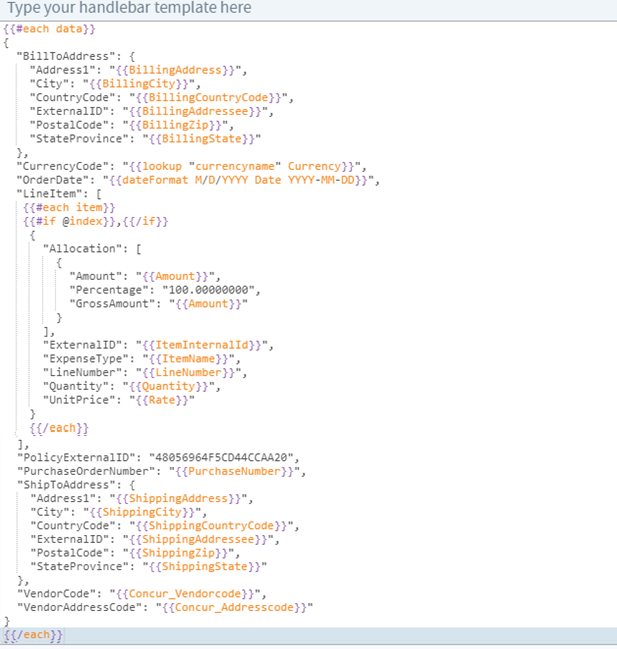Click the {{ShippingZip}} placeholder

tap(178, 553)
